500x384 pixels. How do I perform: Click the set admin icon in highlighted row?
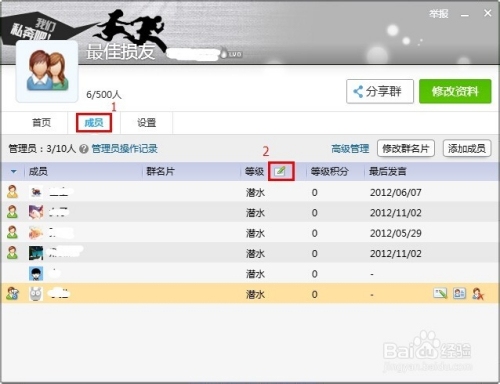point(459,293)
